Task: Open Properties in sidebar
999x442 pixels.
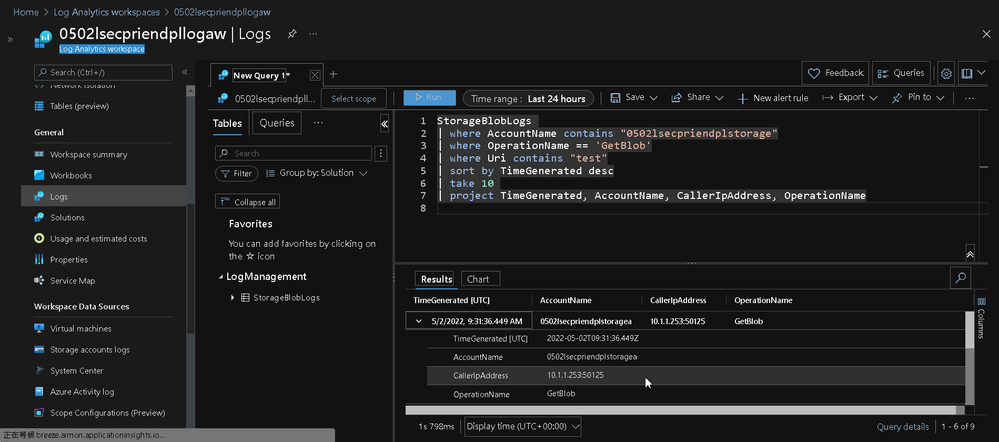Action: click(69, 260)
